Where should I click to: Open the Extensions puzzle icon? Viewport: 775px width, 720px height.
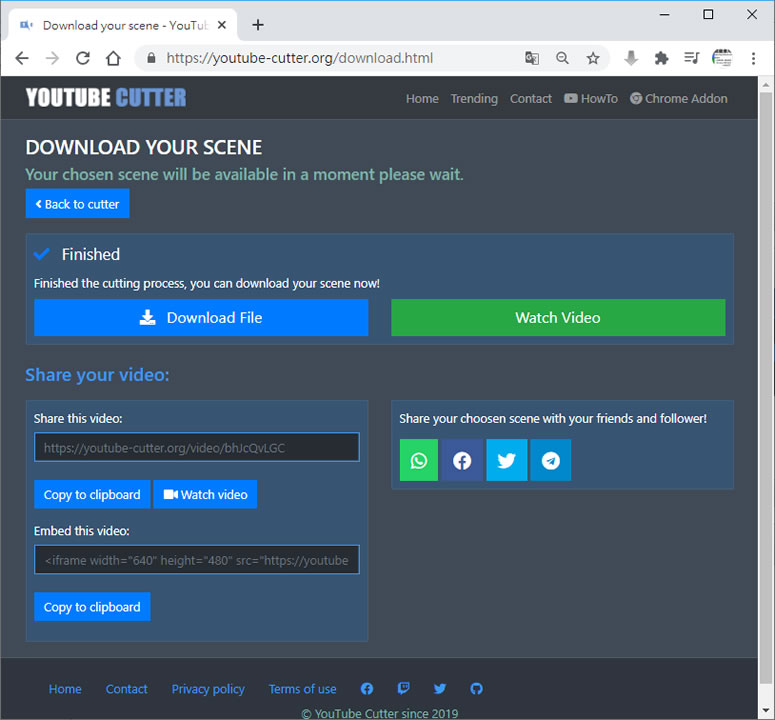click(661, 58)
